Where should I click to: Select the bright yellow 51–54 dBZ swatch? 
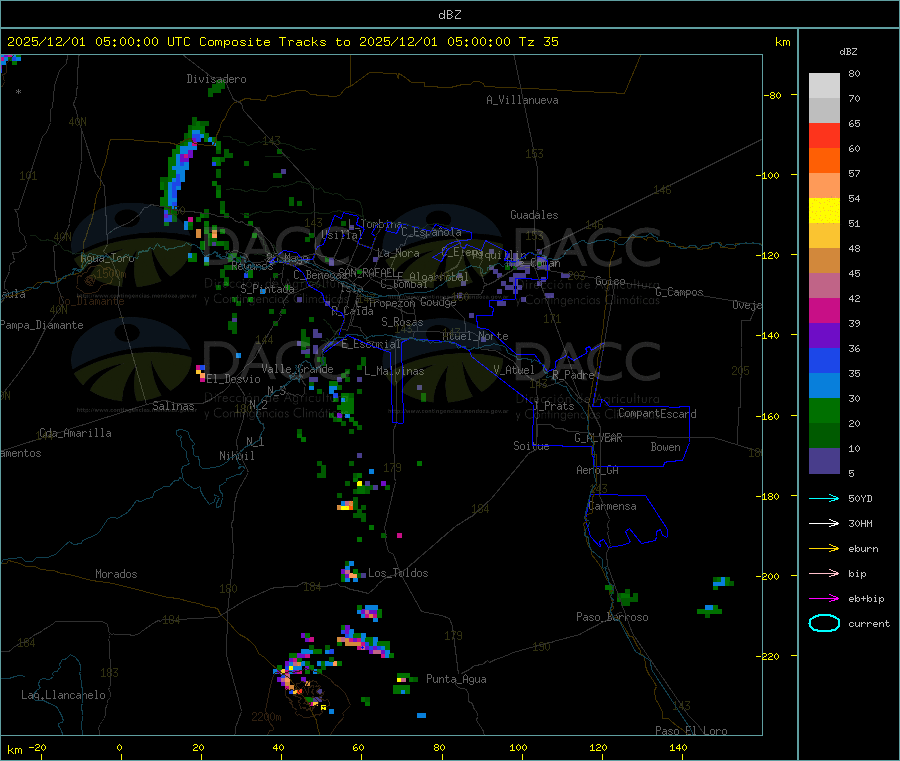click(x=824, y=211)
